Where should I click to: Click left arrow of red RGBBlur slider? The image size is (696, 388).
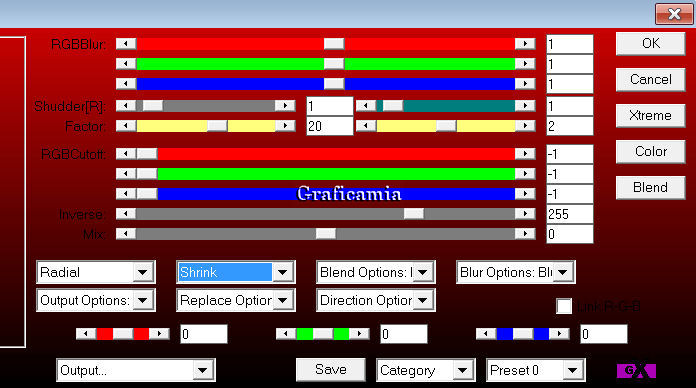click(x=126, y=44)
